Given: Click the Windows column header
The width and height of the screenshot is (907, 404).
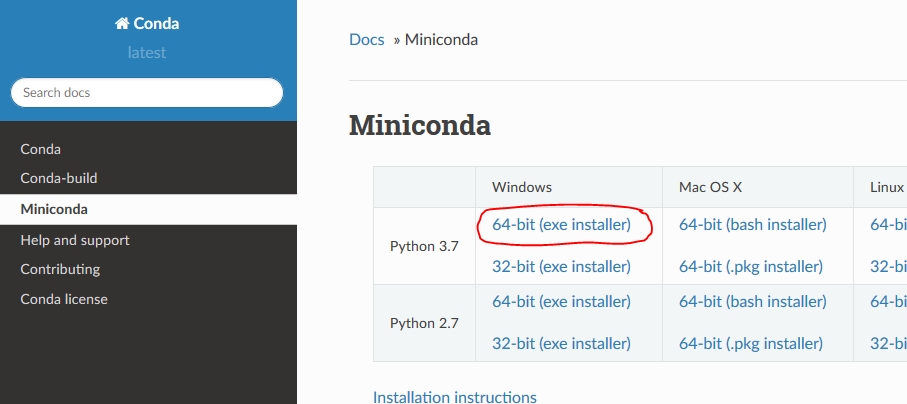Looking at the screenshot, I should tap(522, 187).
